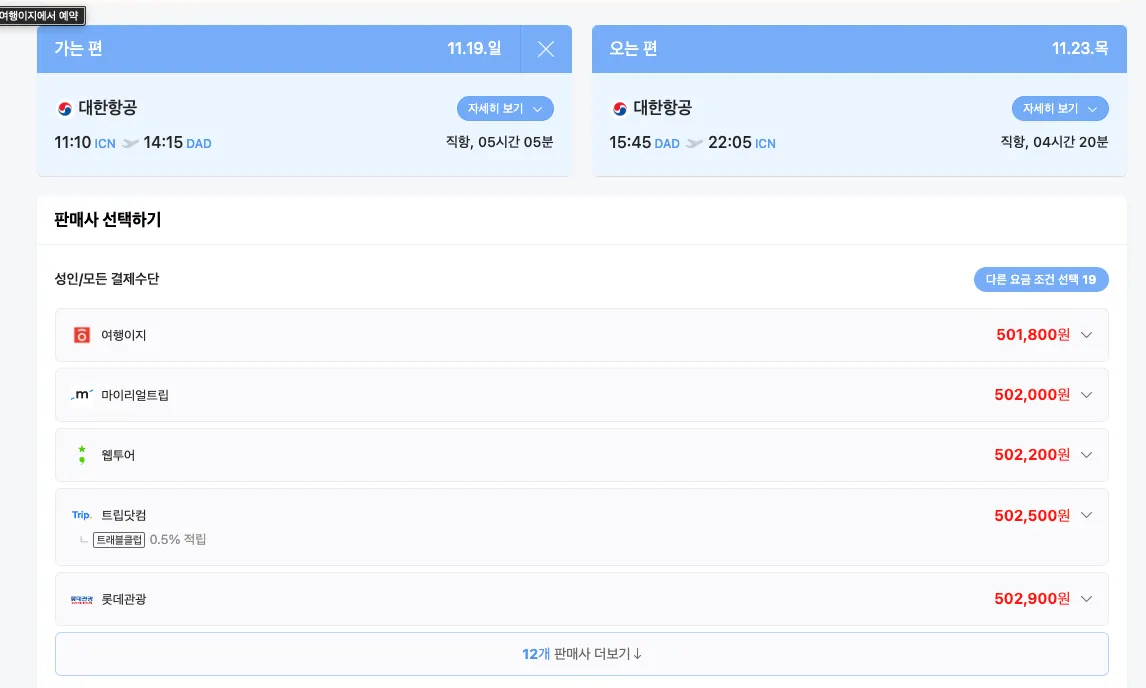Click the 웹투어 seller logo icon
The width and height of the screenshot is (1146, 688).
coord(82,455)
